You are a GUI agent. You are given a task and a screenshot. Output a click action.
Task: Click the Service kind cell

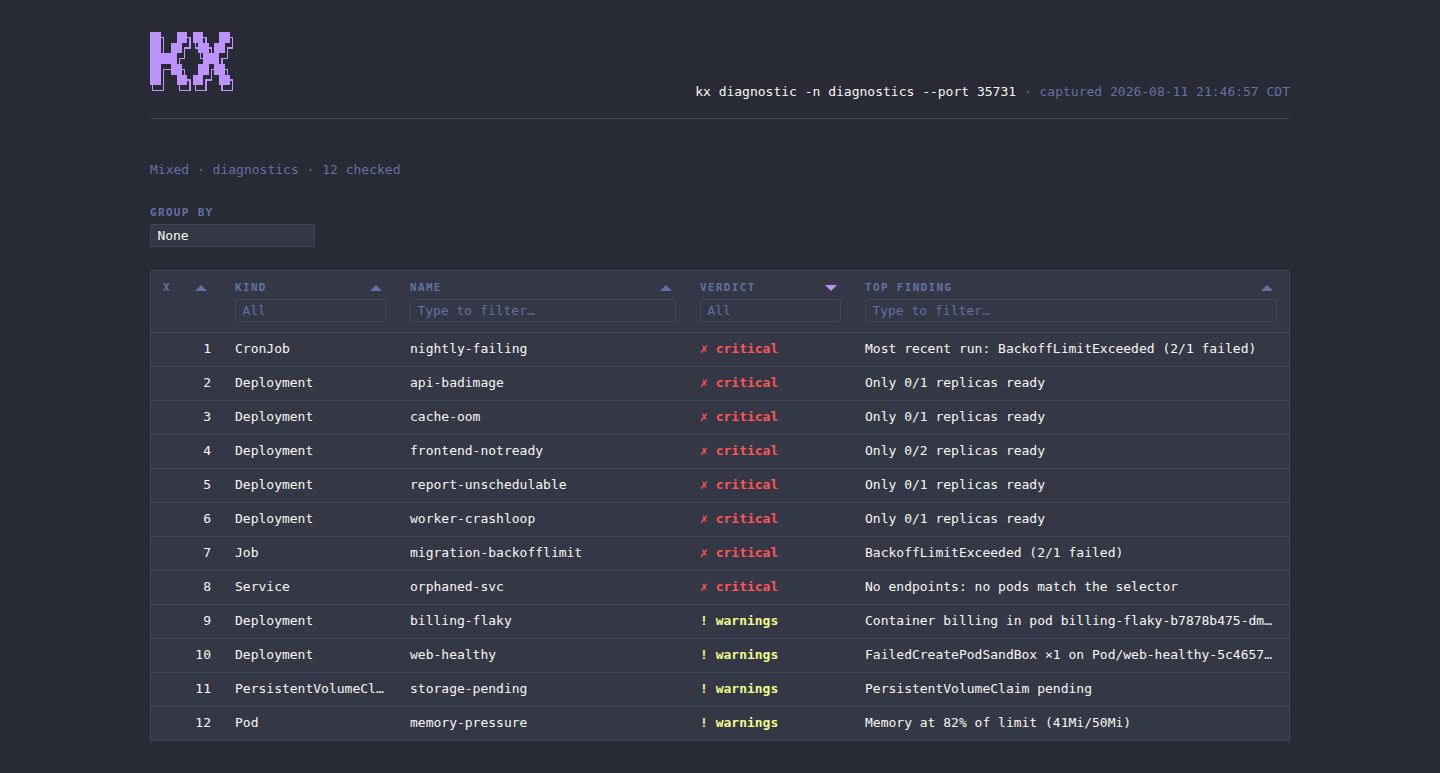point(262,587)
